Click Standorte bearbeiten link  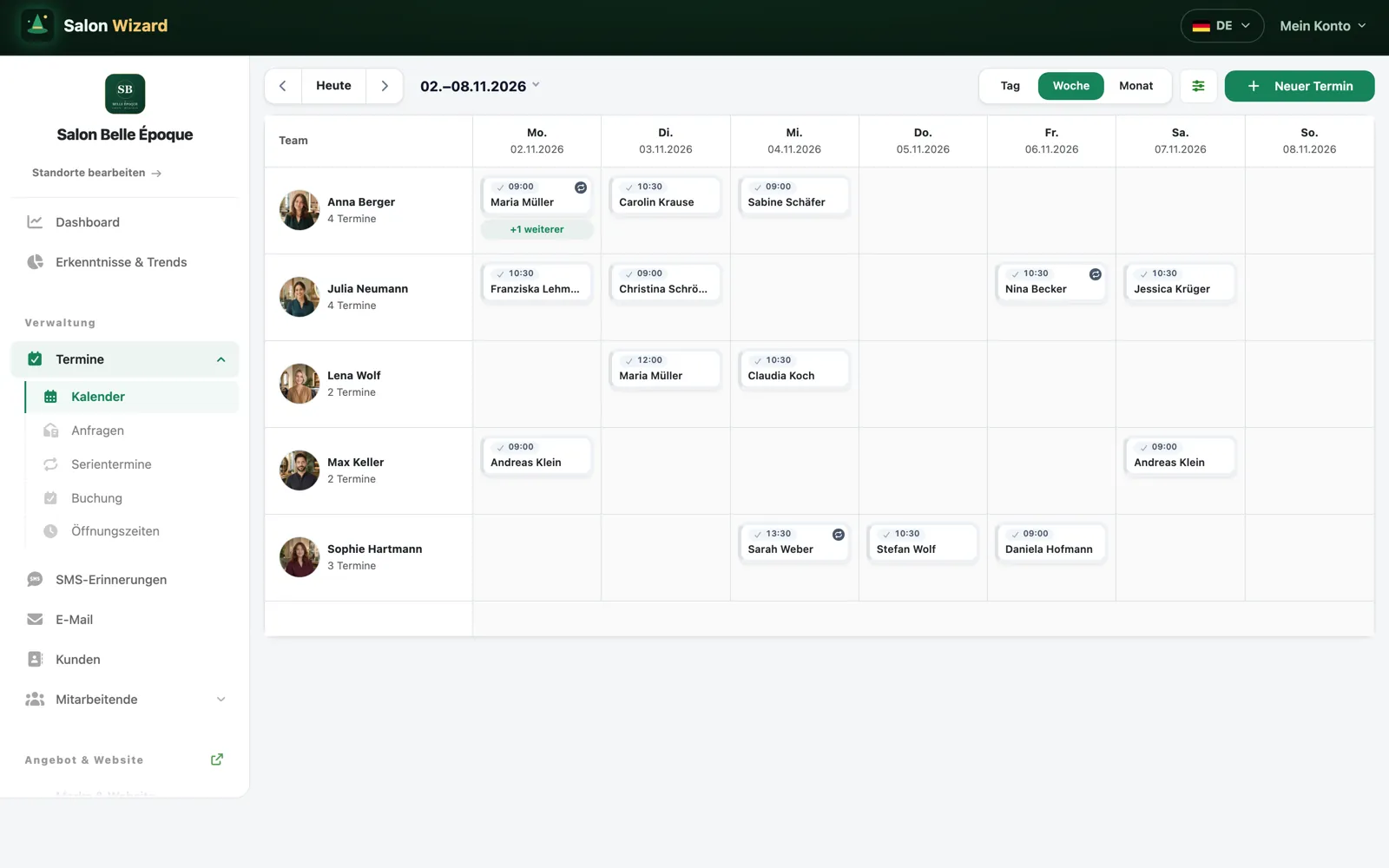click(x=97, y=173)
